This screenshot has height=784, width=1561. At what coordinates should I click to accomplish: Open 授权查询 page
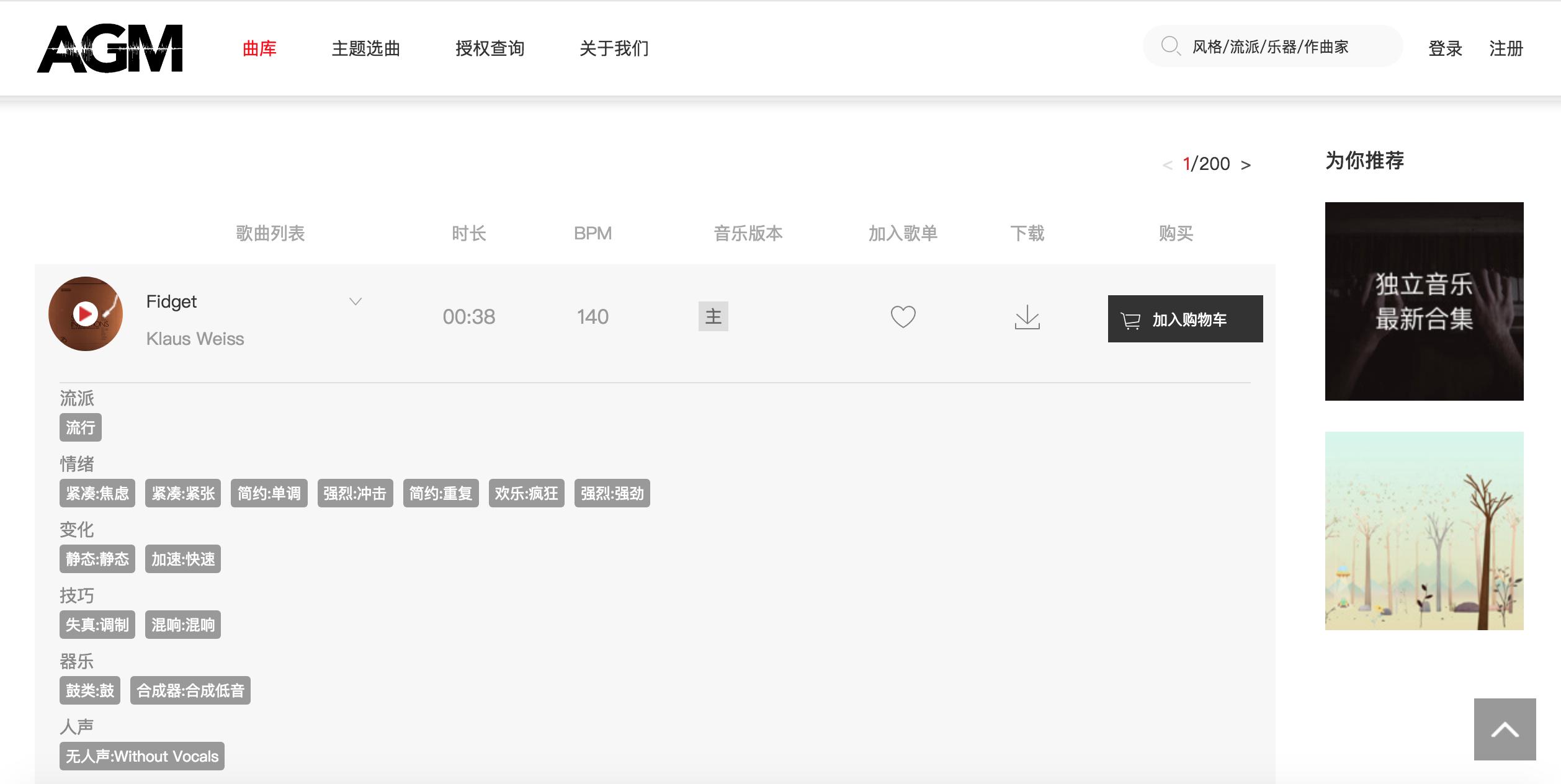click(x=490, y=48)
